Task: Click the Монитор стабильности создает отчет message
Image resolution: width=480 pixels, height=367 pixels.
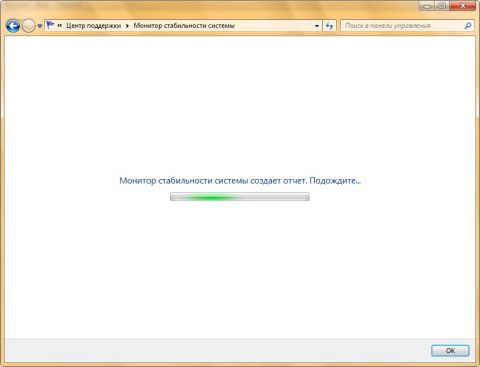Action: click(x=240, y=181)
